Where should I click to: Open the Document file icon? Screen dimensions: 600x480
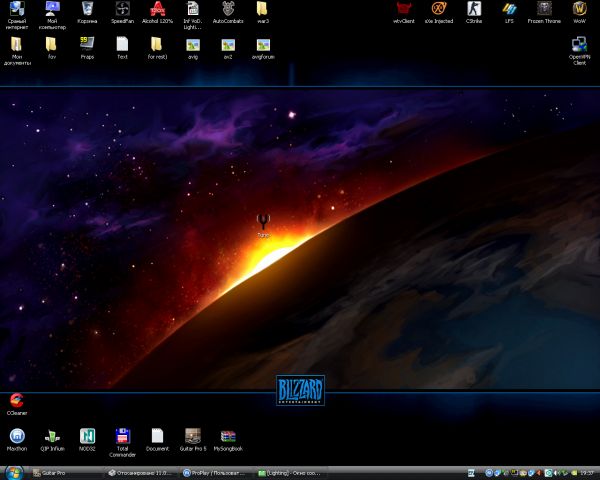point(157,440)
